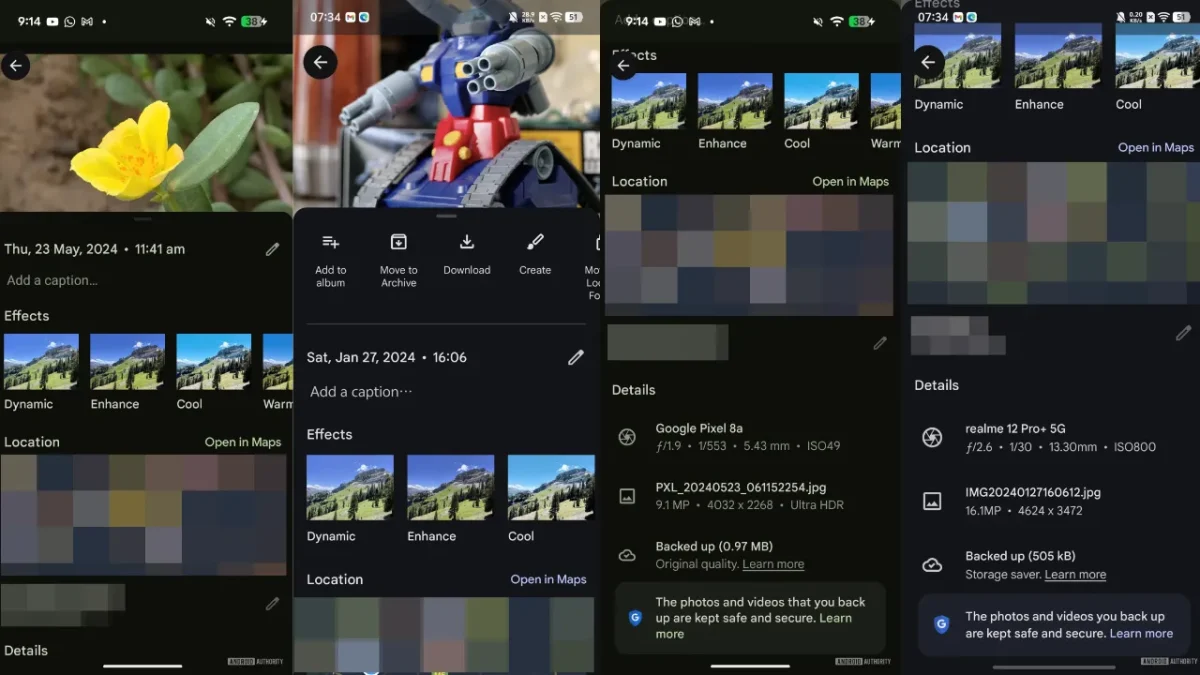This screenshot has width=1200, height=675.
Task: Tap the camera aperture icon beside Google Pixel 8a
Action: pyautogui.click(x=627, y=437)
